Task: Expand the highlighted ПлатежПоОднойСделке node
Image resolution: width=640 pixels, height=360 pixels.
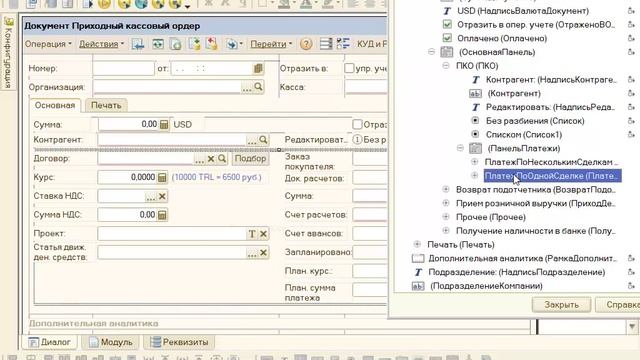Action: [x=474, y=176]
